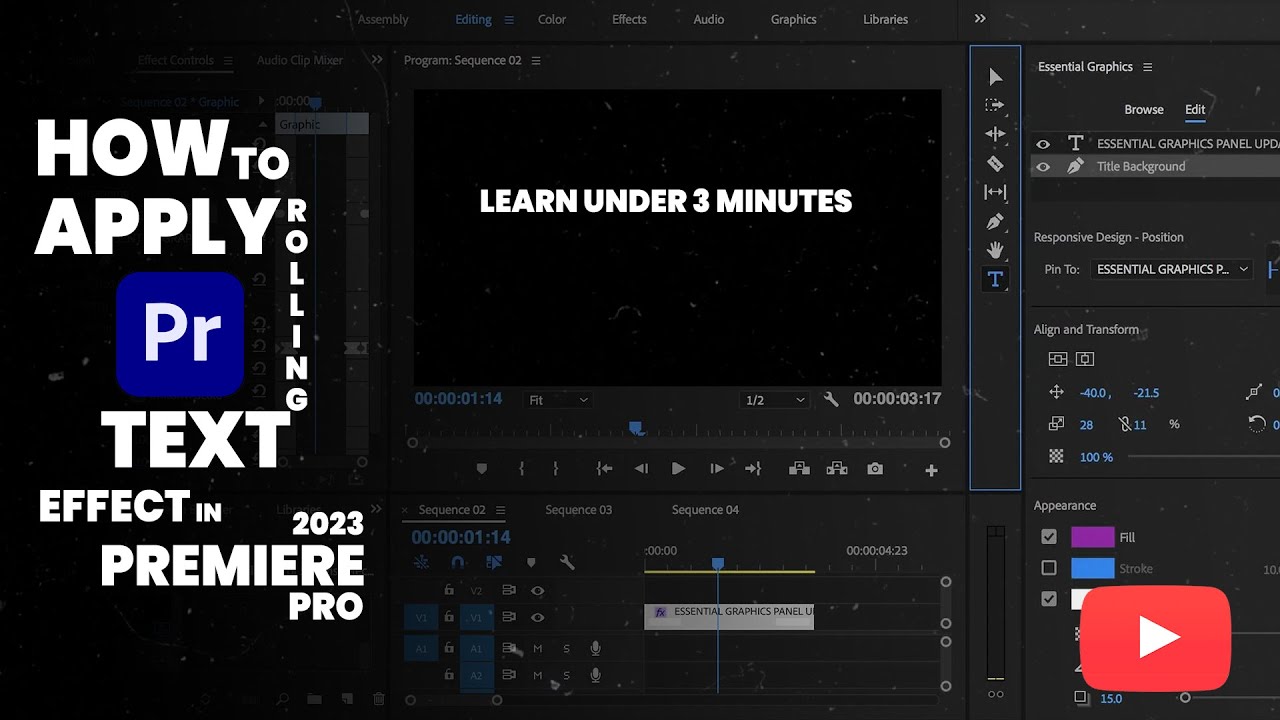This screenshot has height=720, width=1280.
Task: Add a marker in Program monitor
Action: coord(482,469)
